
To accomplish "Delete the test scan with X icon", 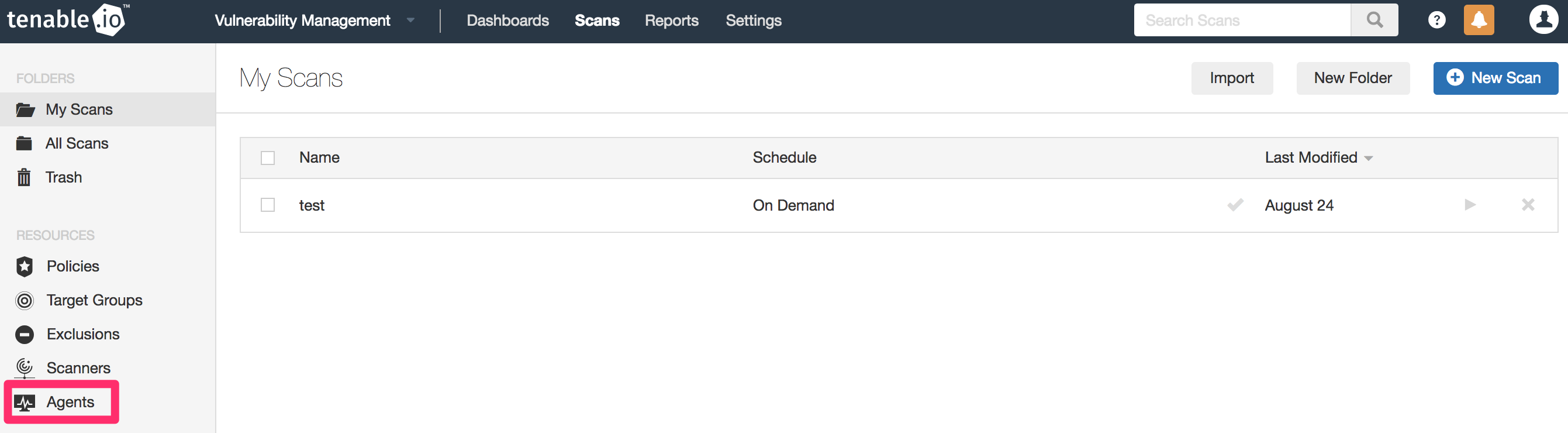I will click(x=1528, y=205).
